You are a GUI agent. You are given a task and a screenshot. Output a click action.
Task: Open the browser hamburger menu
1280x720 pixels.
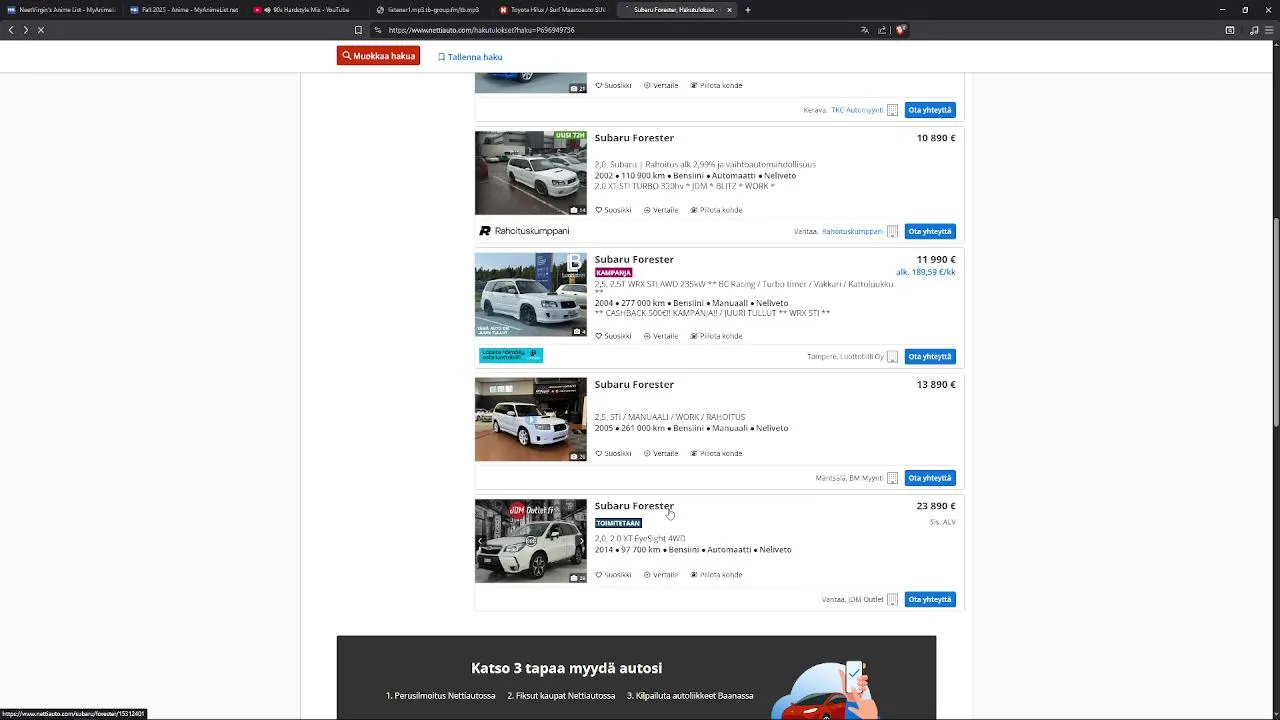coord(1270,30)
